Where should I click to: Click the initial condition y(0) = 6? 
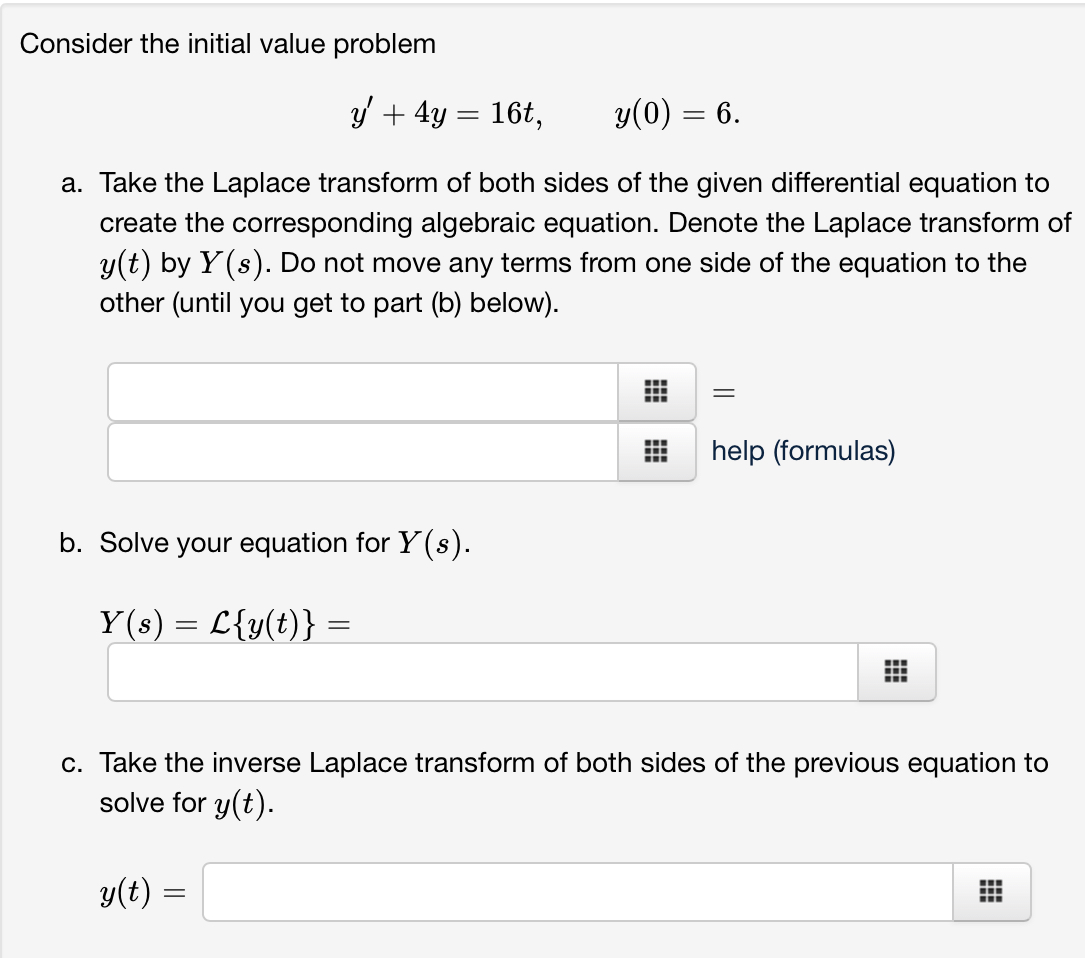(676, 114)
